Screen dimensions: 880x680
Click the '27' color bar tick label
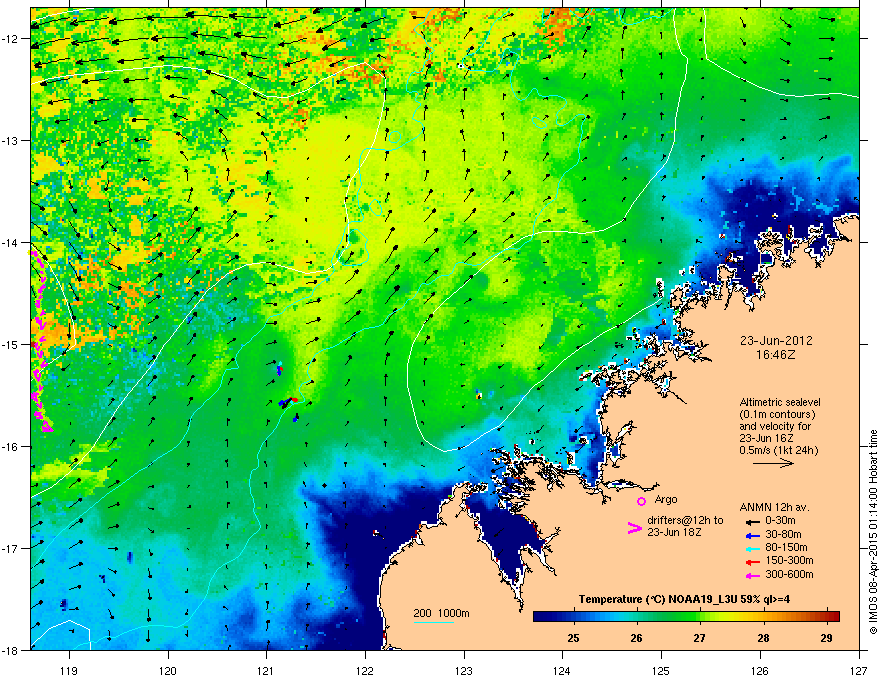pos(700,638)
